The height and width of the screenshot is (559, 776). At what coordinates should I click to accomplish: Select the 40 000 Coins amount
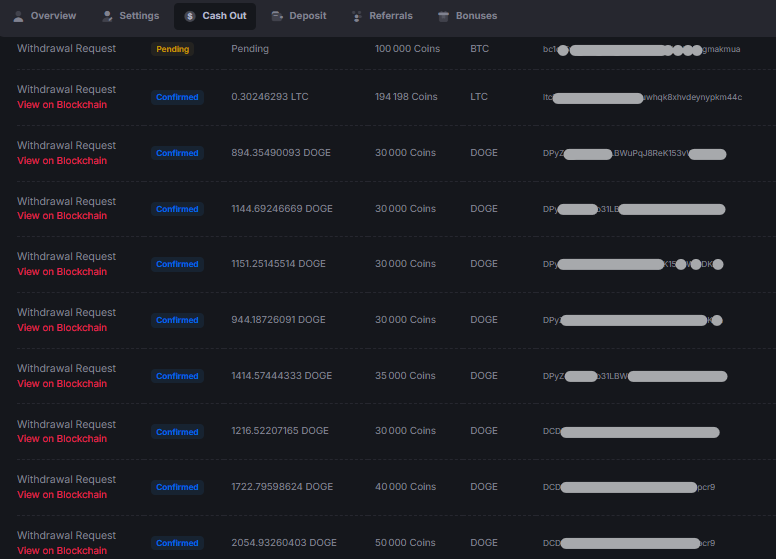click(x=405, y=486)
